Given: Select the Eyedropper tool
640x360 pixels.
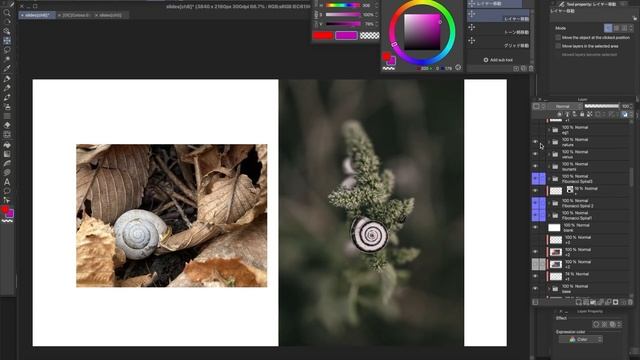Looking at the screenshot, I should pyautogui.click(x=7, y=69).
